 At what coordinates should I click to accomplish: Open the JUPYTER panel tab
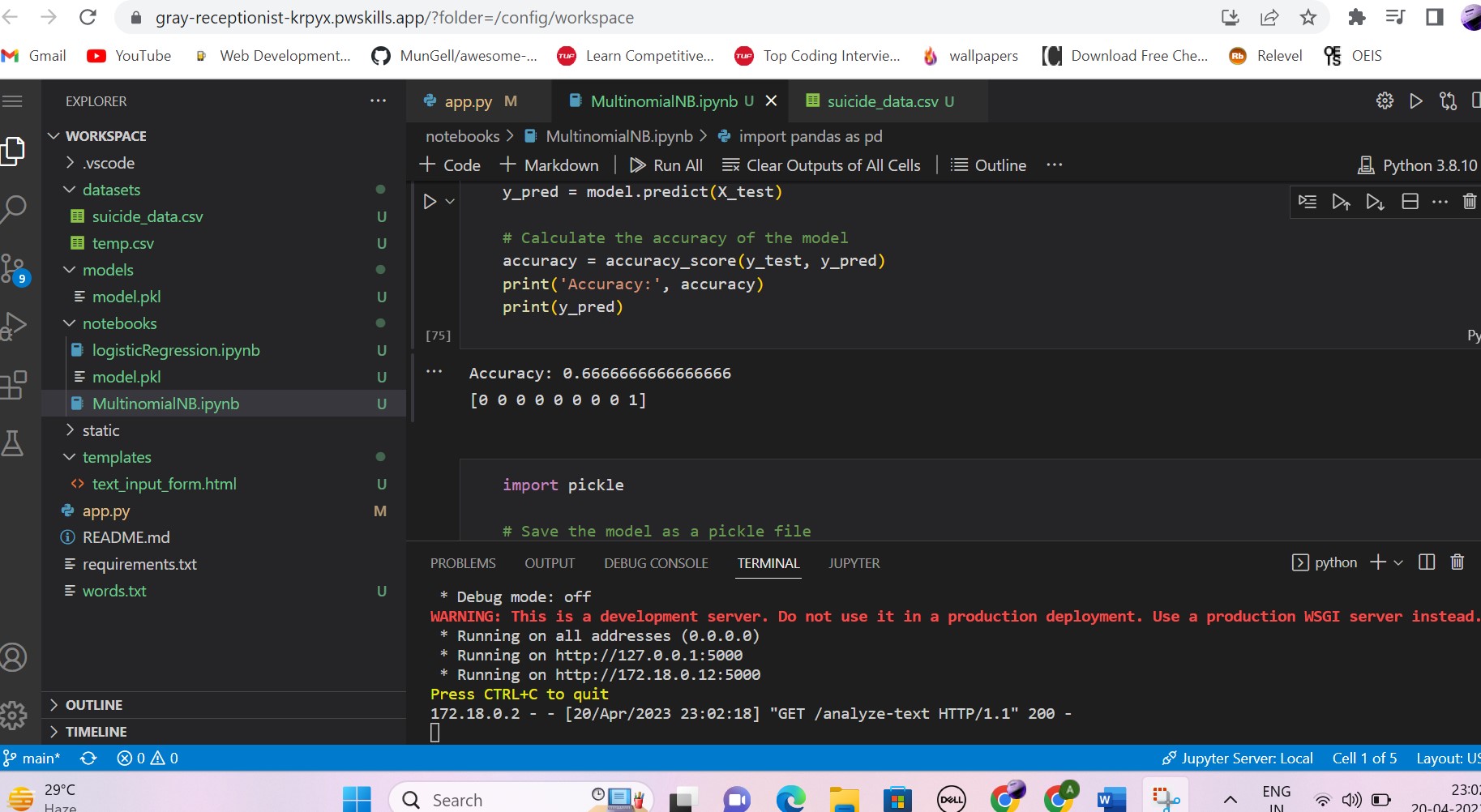[854, 563]
